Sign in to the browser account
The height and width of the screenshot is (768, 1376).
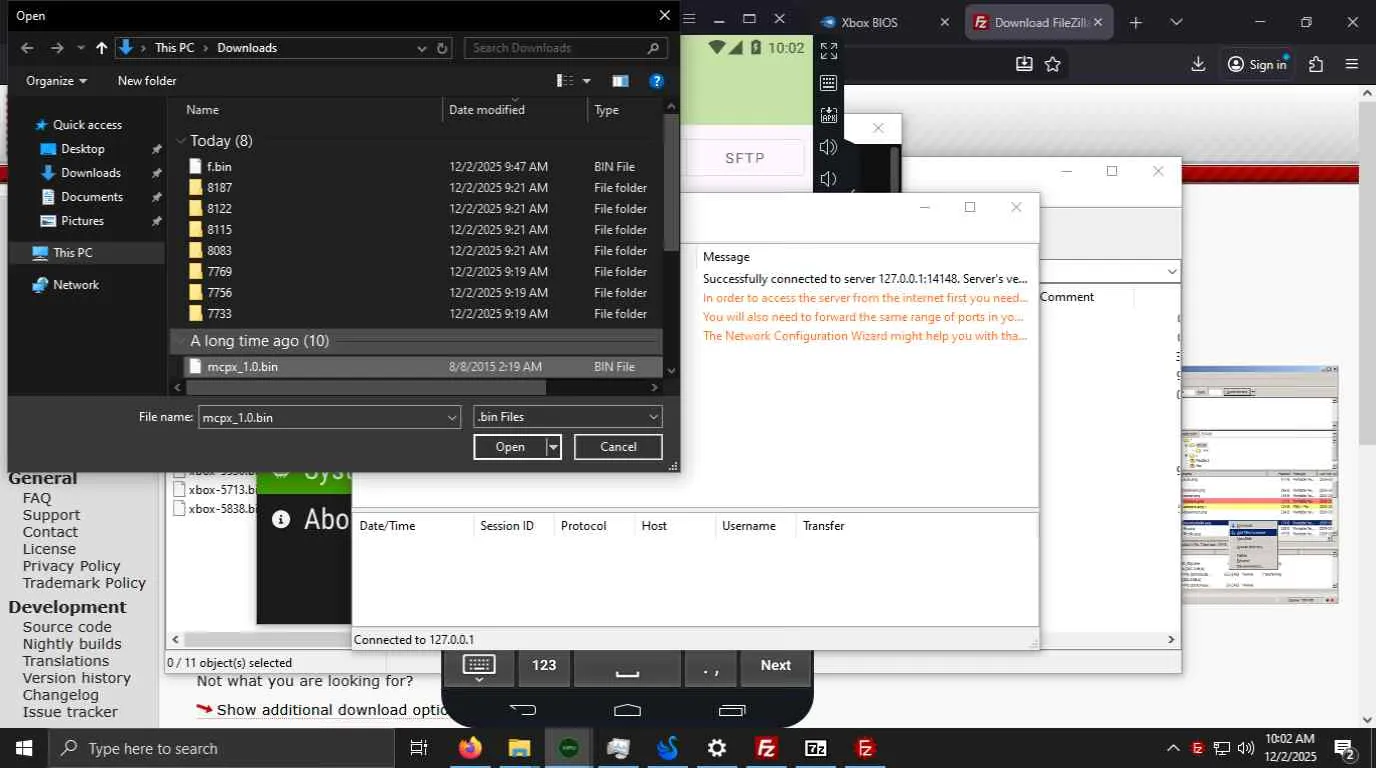pyautogui.click(x=1257, y=64)
